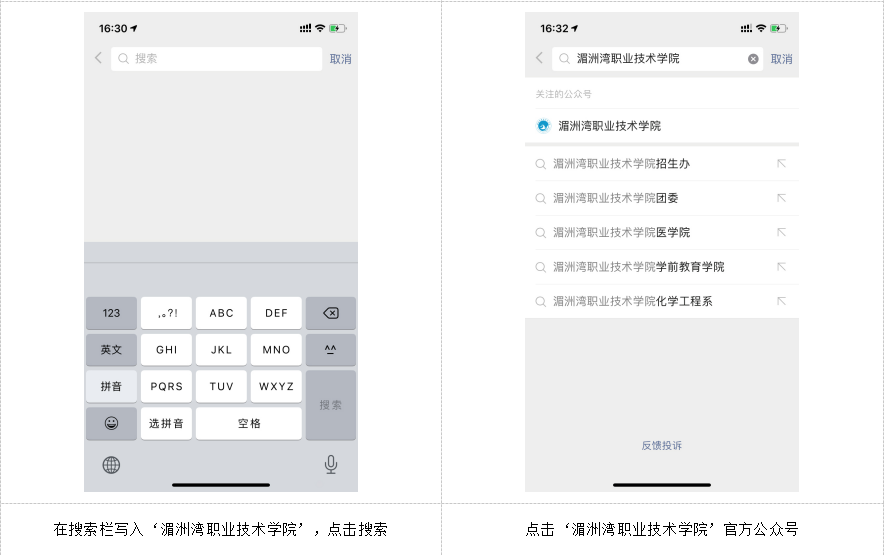Tap the PQRS key
Screen dimensions: 886x555
click(167, 386)
